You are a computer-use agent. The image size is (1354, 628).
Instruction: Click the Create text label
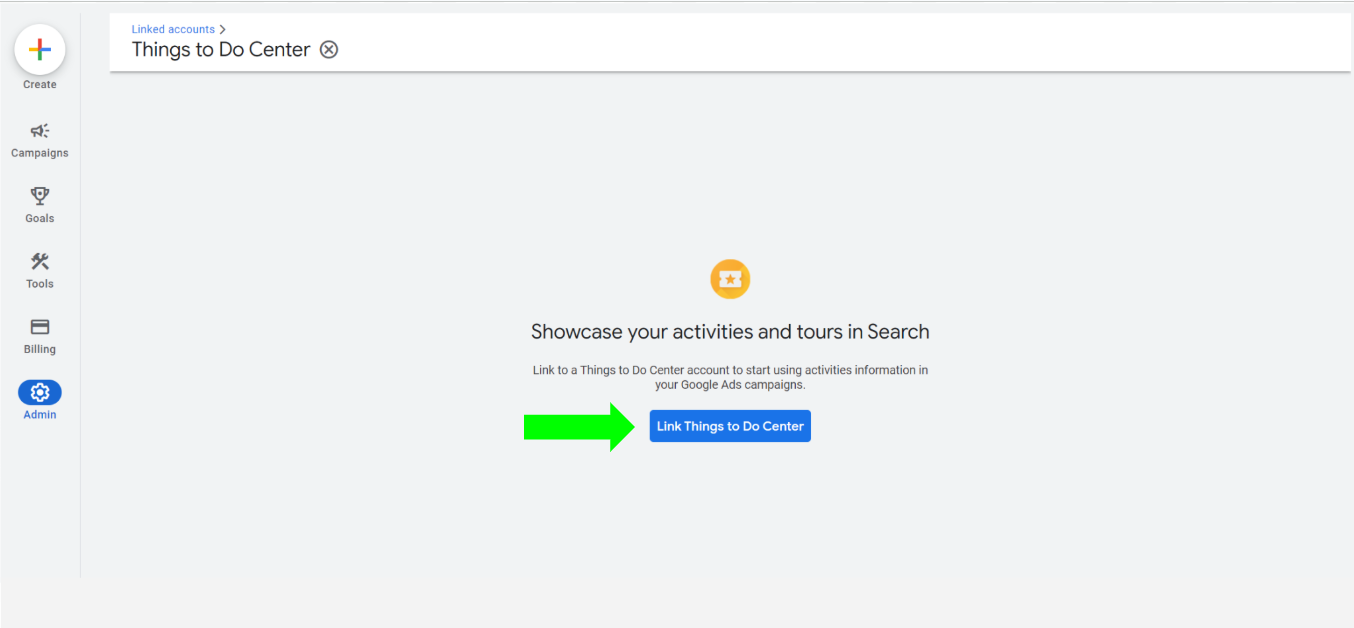pos(40,85)
